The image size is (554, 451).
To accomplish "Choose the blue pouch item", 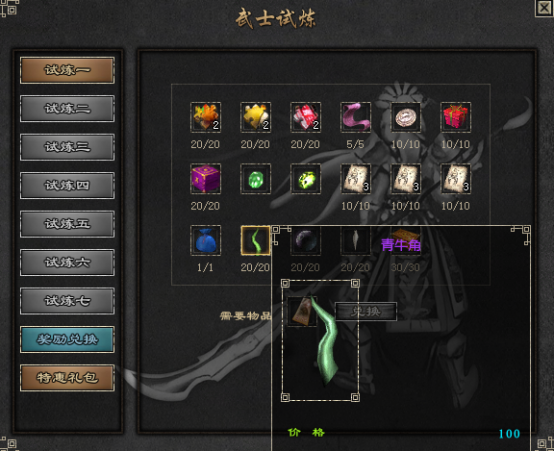I will tap(205, 240).
